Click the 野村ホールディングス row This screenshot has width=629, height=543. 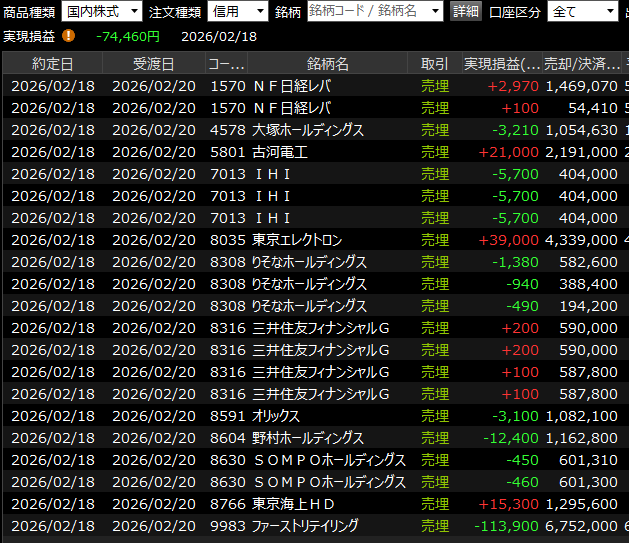click(300, 438)
